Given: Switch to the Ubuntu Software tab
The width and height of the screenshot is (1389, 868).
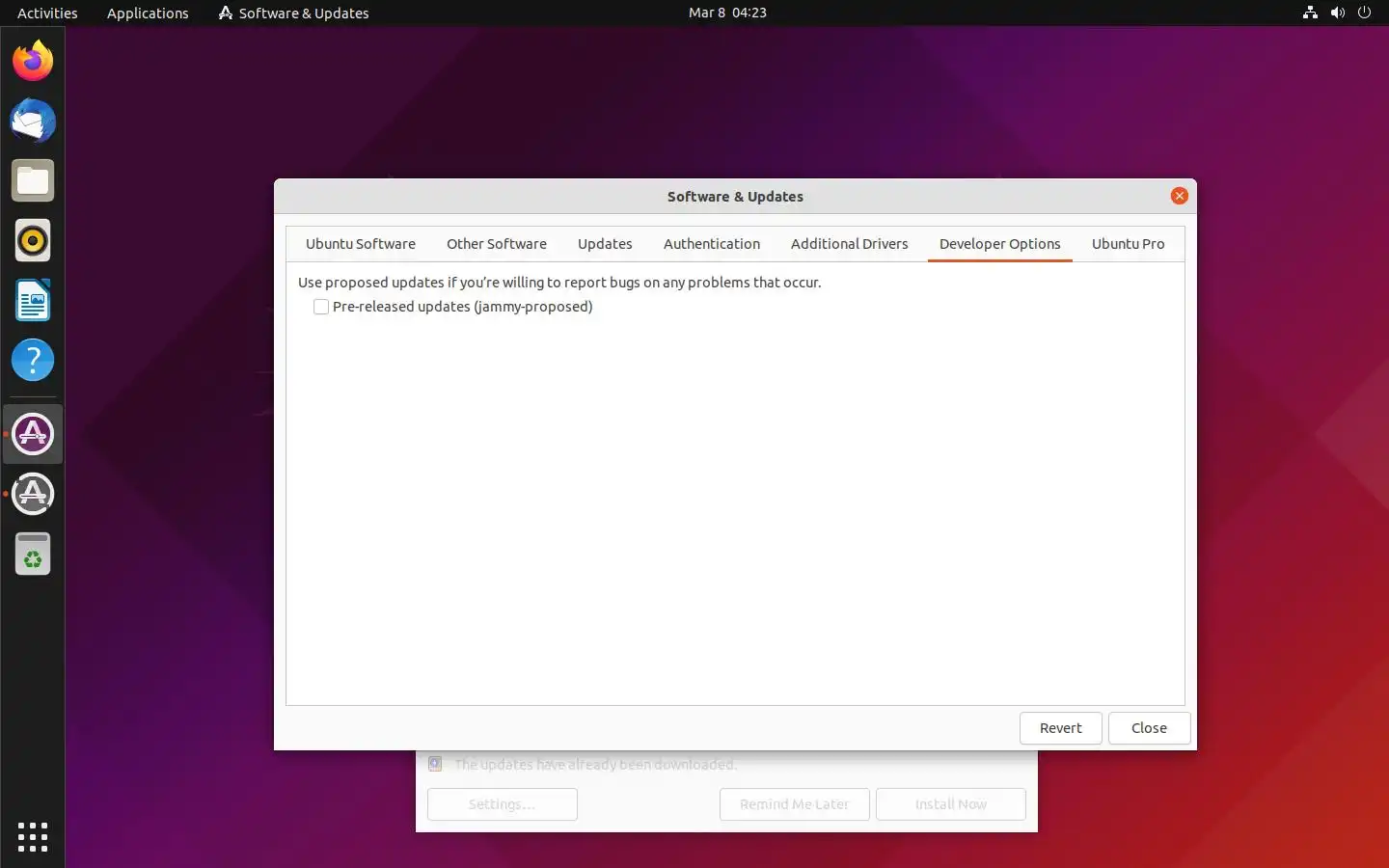Looking at the screenshot, I should (361, 244).
